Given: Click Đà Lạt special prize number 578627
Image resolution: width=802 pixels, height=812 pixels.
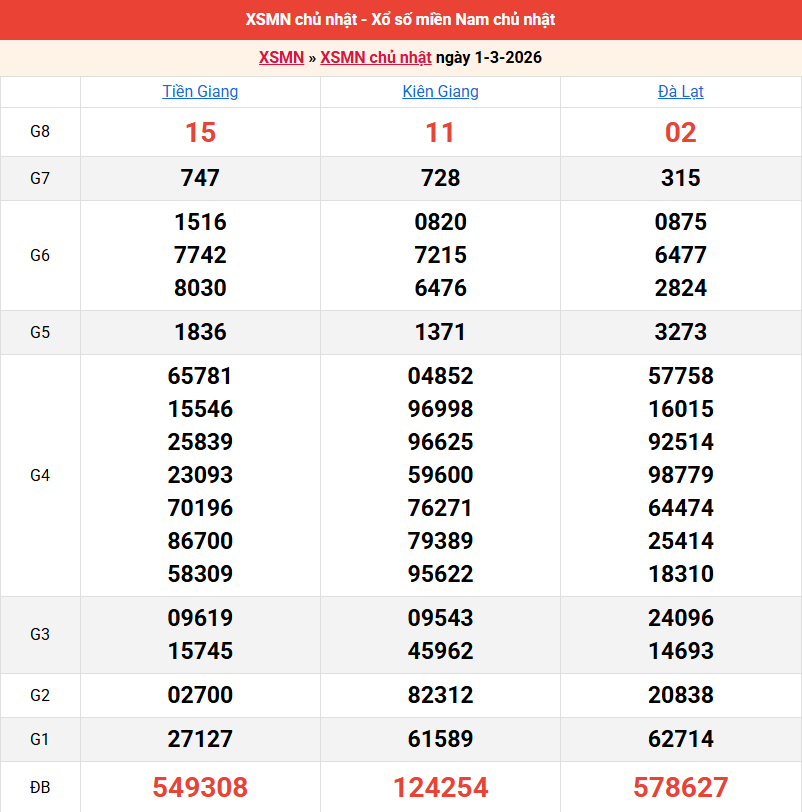Looking at the screenshot, I should pos(680,787).
